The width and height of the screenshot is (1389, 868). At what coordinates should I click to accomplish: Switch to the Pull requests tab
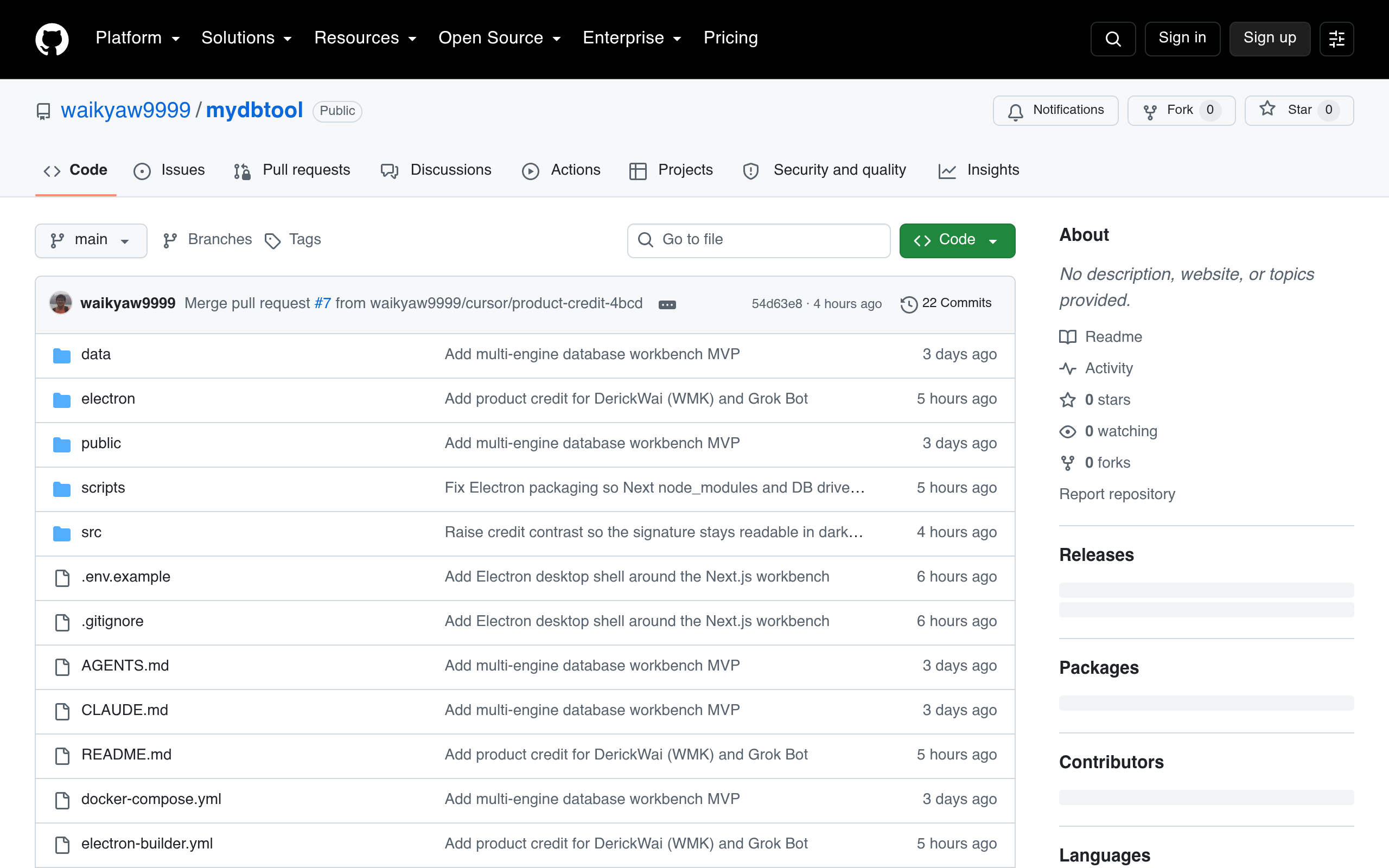tap(292, 170)
